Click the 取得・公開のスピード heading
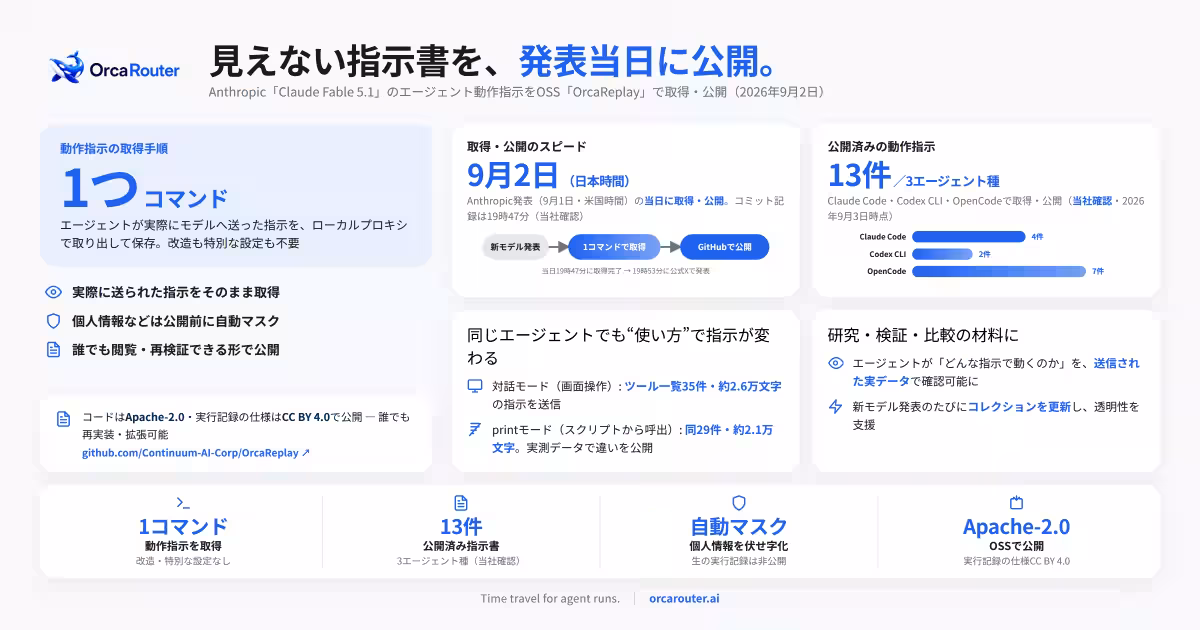The width and height of the screenshot is (1200, 630). [526, 146]
